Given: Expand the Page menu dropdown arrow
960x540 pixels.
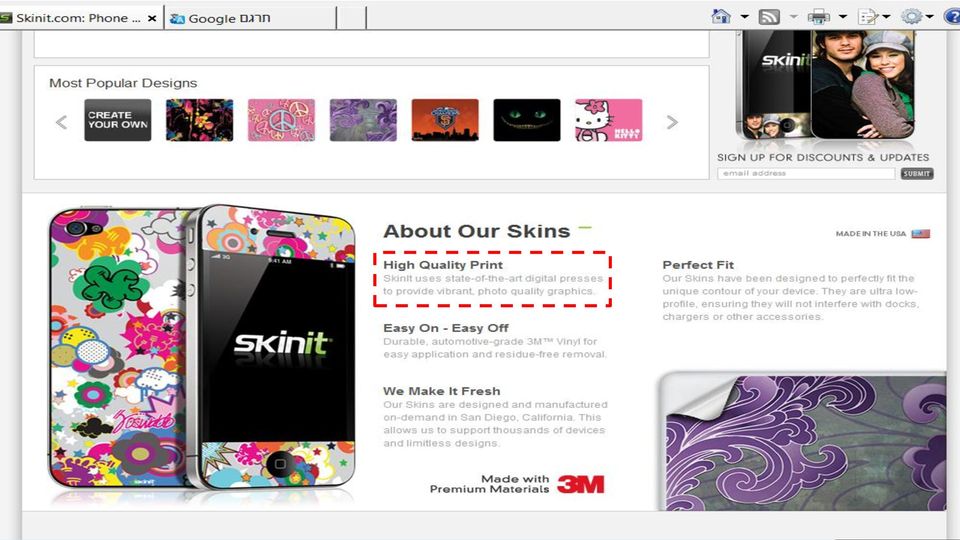Looking at the screenshot, I should 886,17.
